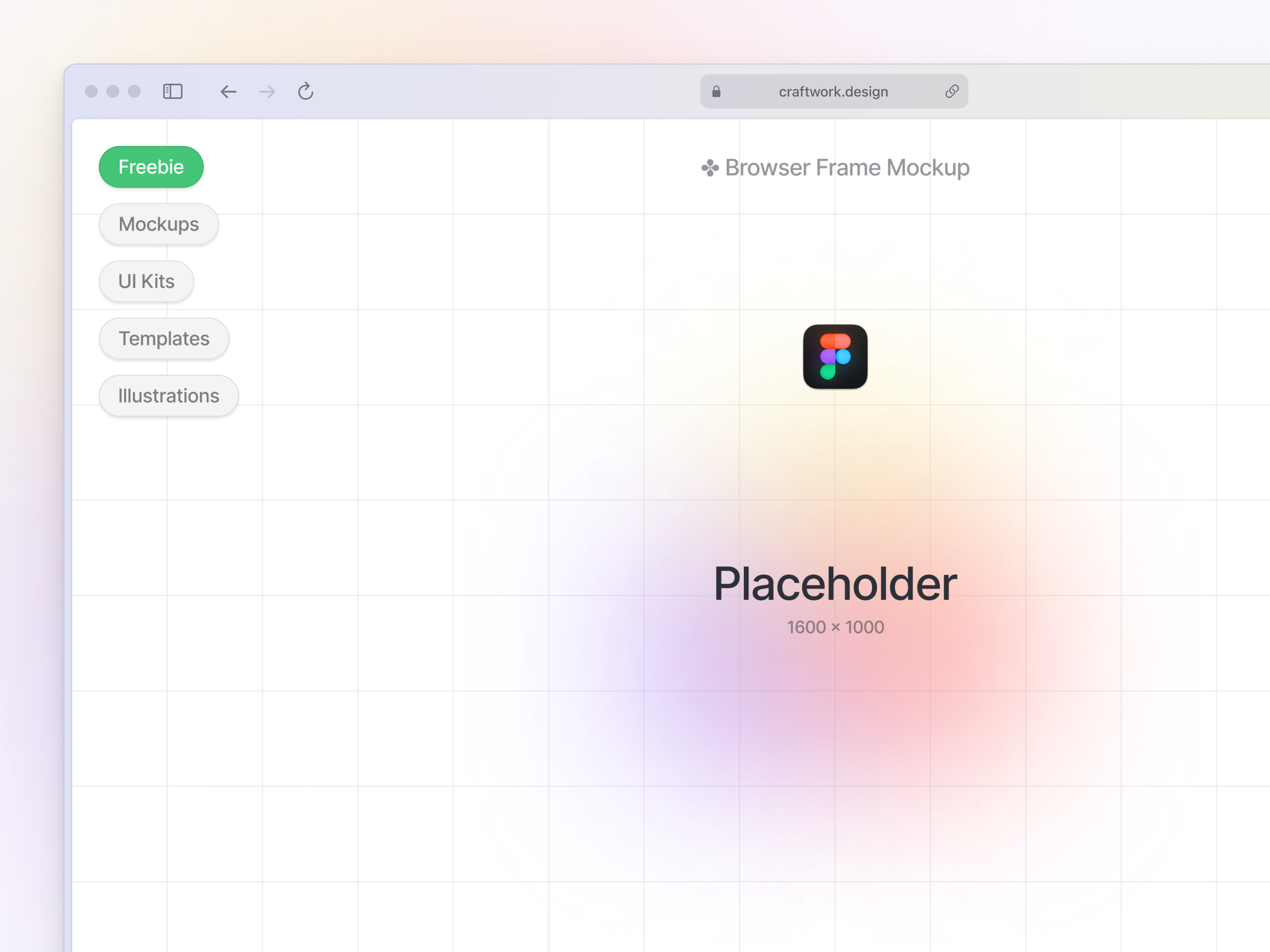Image resolution: width=1270 pixels, height=952 pixels.
Task: Pick the Illustrations category pill
Action: click(169, 396)
